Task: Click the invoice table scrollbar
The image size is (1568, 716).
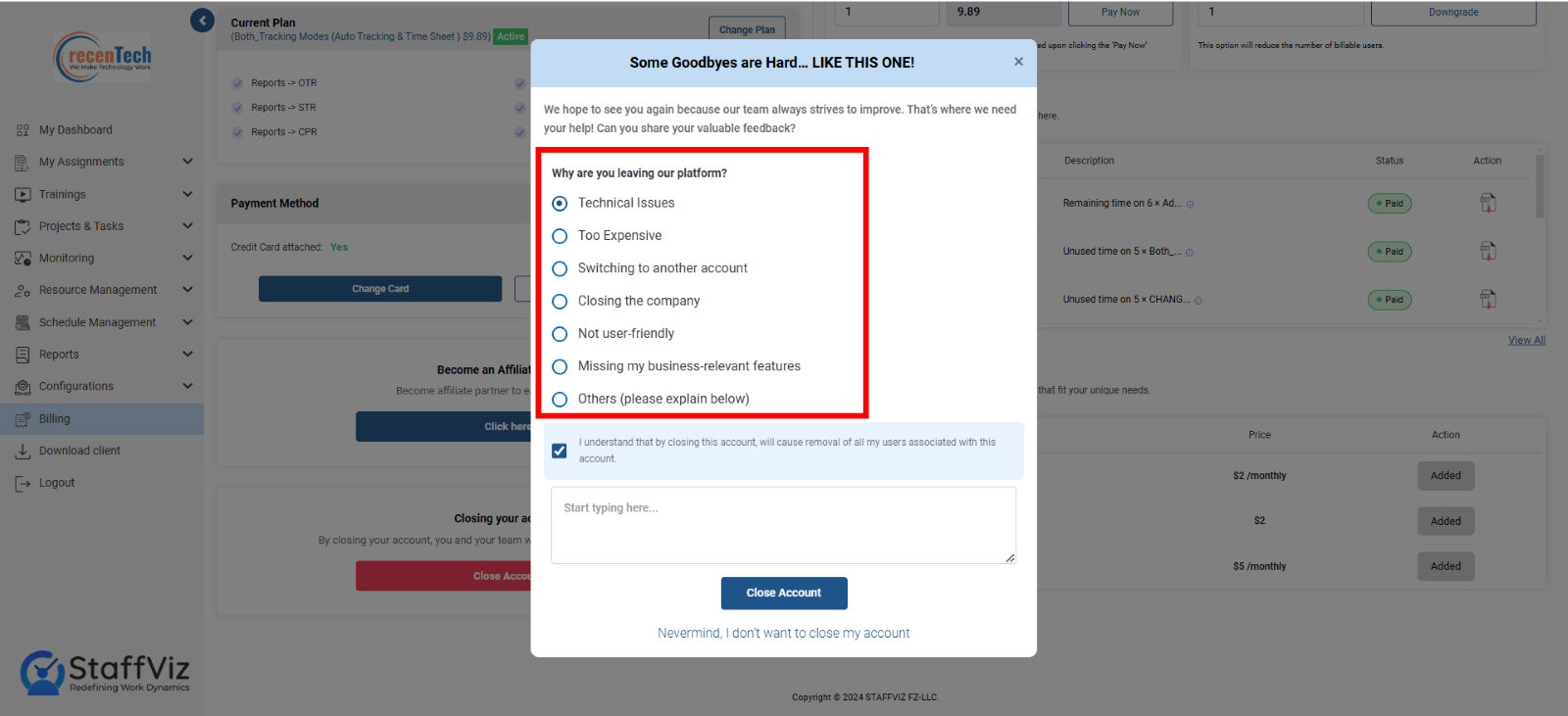Action: [x=1540, y=186]
